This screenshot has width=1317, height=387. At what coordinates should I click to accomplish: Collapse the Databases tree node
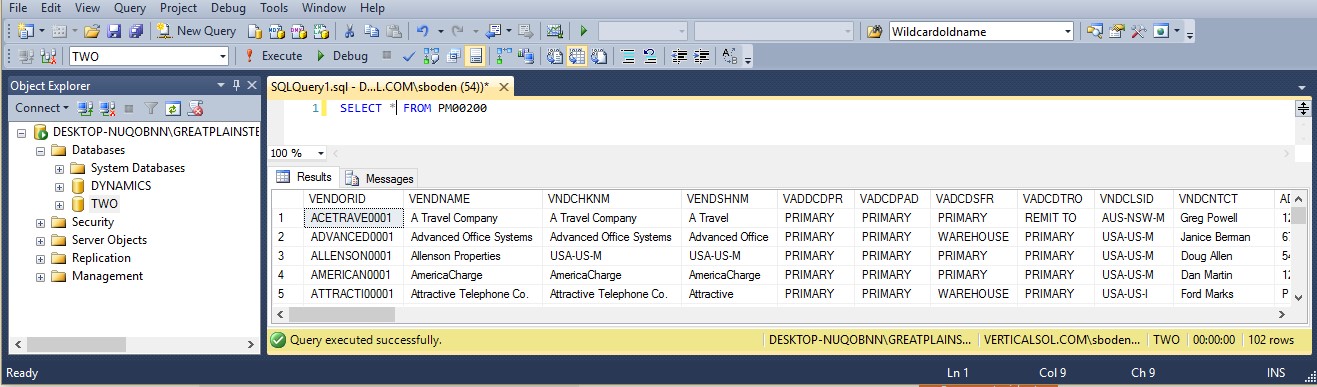pyautogui.click(x=40, y=150)
